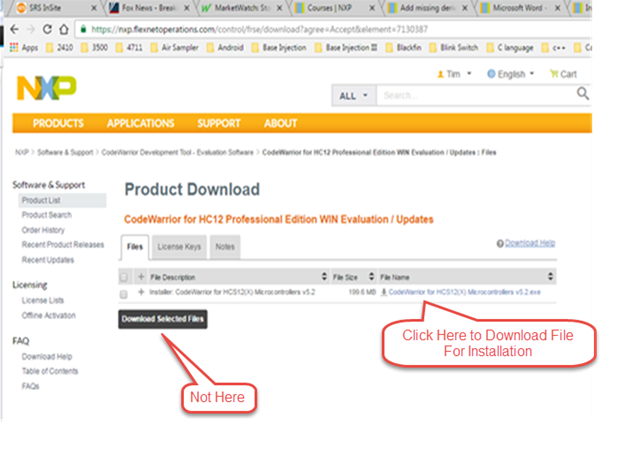Close the Courses | NXP tab
Viewport: 624px width, 456px height.
click(x=372, y=8)
